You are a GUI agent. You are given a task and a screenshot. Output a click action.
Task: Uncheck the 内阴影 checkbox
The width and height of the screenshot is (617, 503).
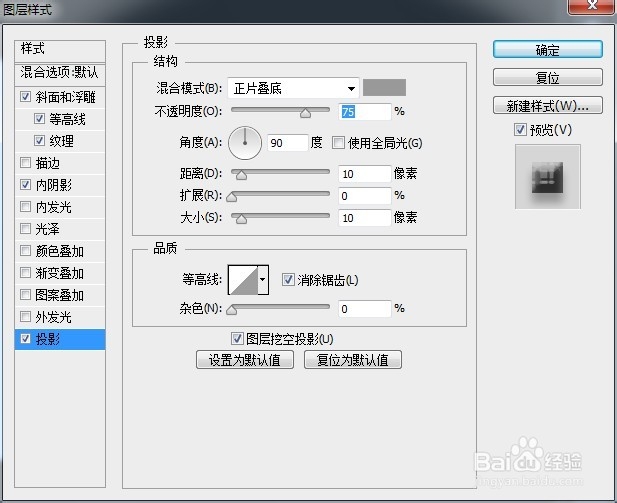[x=26, y=185]
